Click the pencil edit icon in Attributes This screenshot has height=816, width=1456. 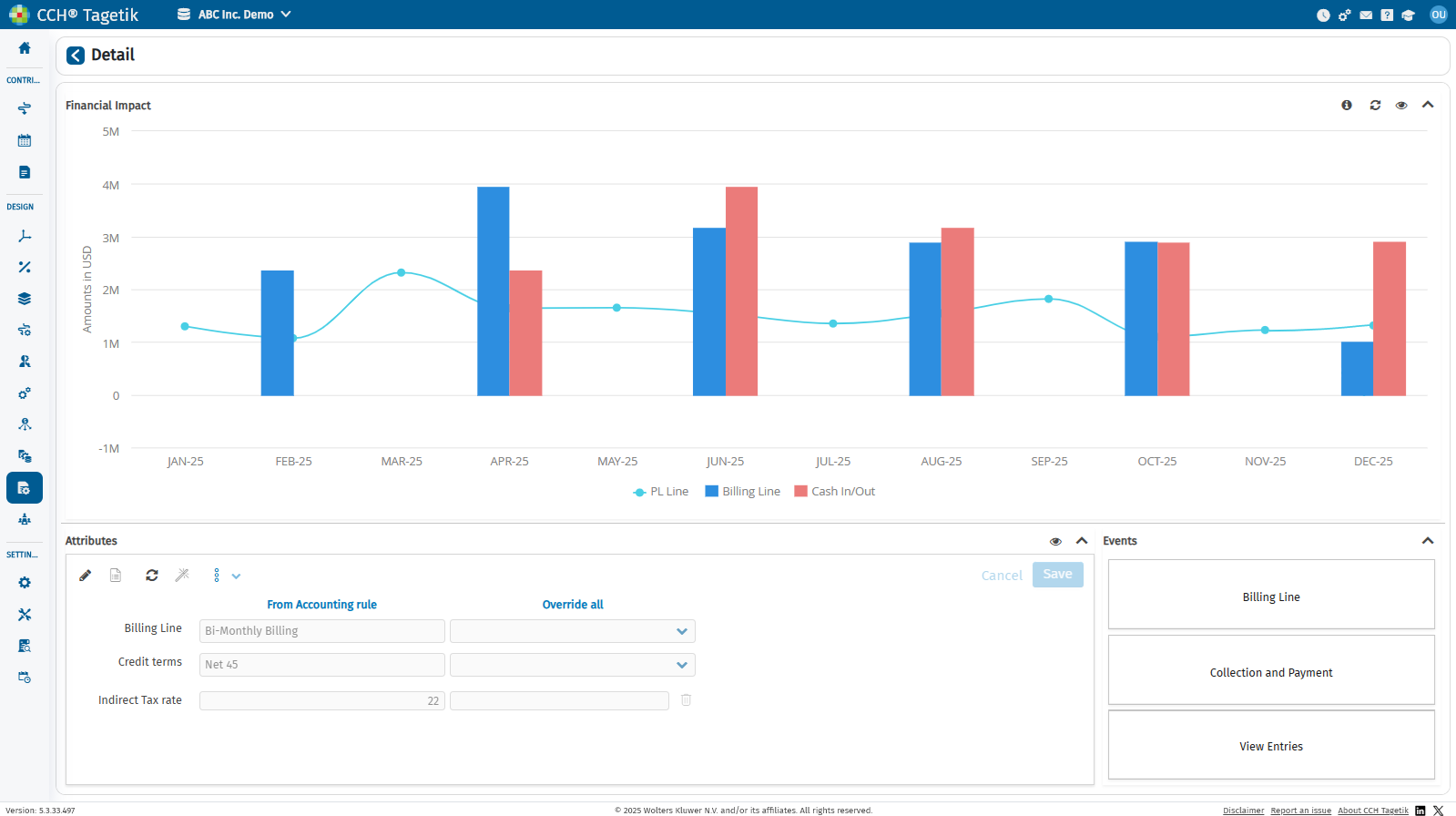point(86,576)
